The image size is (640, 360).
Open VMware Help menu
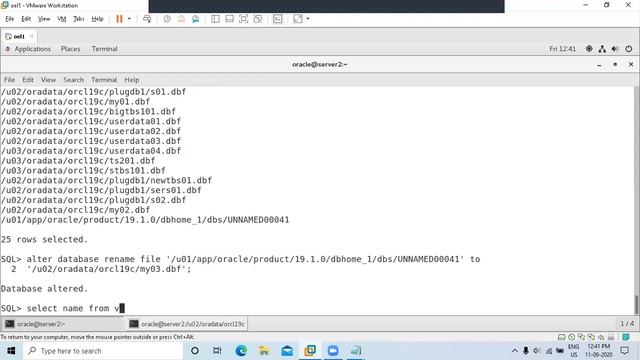click(x=97, y=19)
